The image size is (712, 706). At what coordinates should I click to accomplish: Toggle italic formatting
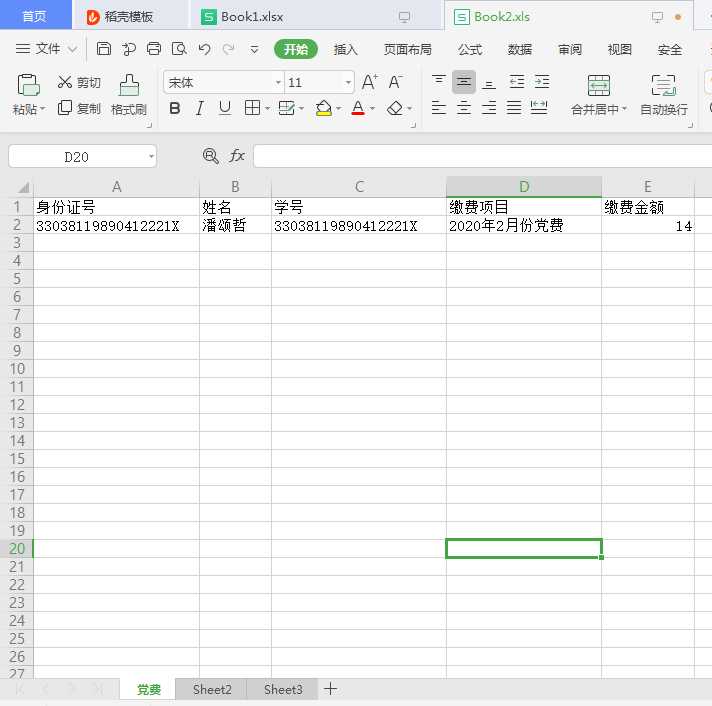[199, 109]
